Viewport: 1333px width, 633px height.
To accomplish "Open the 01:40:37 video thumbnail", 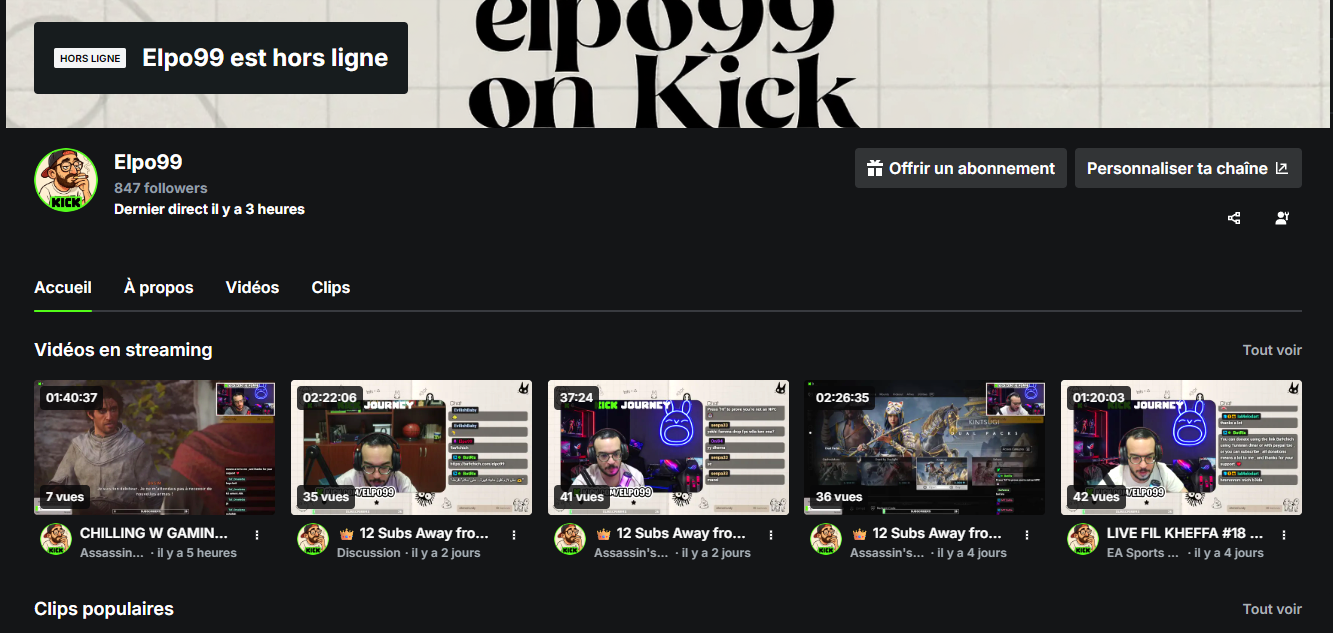I will (x=155, y=447).
